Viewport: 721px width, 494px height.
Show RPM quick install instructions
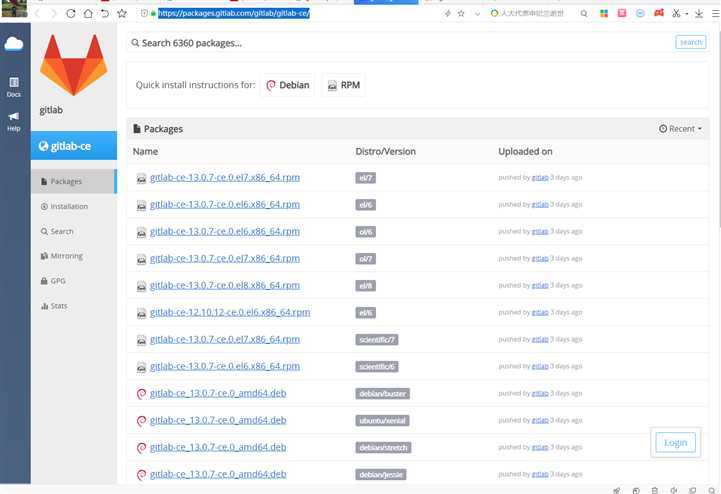point(343,85)
